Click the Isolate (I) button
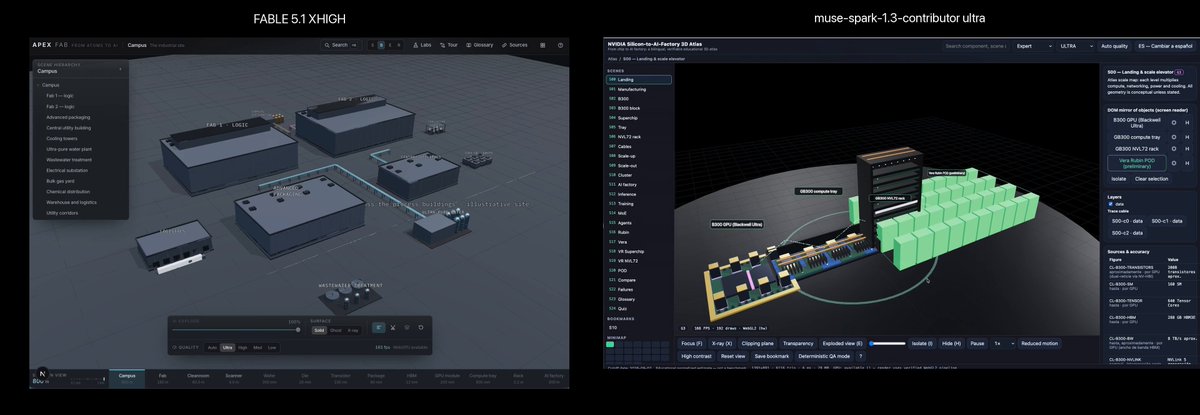1200x415 pixels. point(922,344)
